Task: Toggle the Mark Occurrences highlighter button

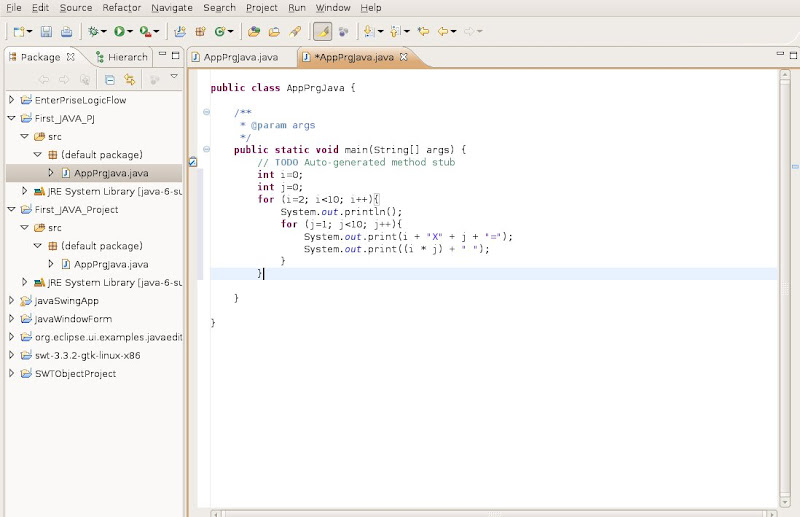Action: coord(324,32)
